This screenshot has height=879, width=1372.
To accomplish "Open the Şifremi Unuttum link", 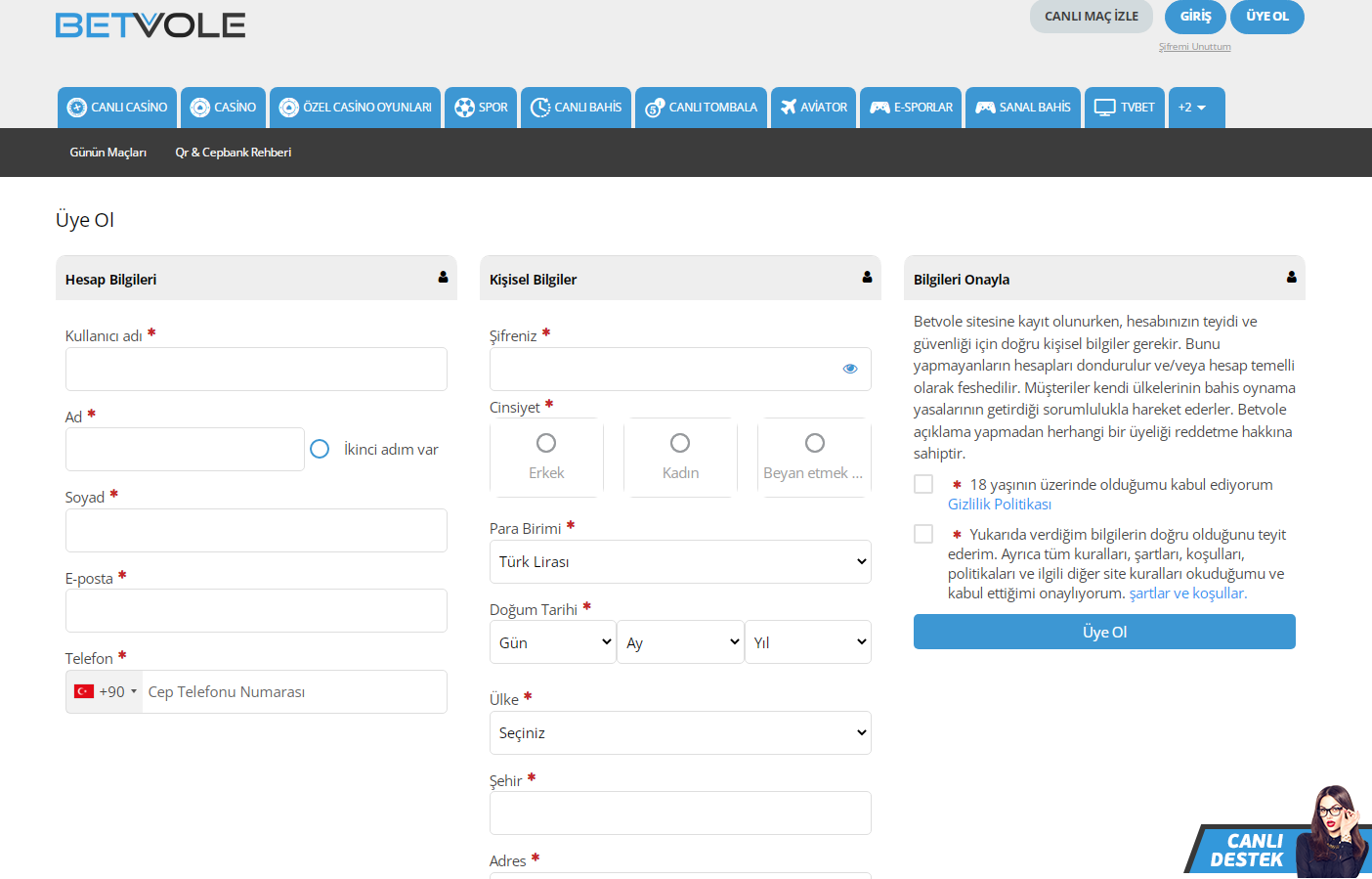I will coord(1195,47).
